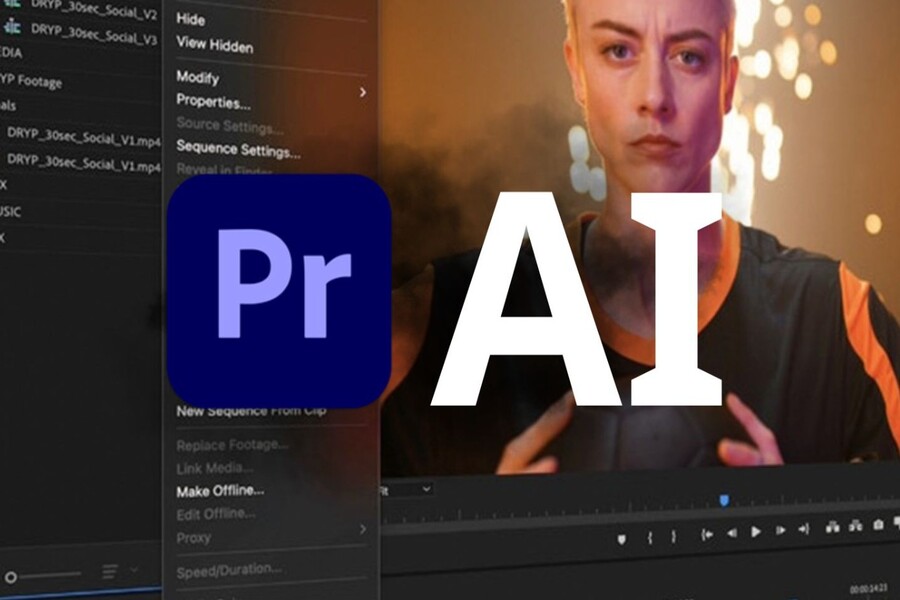The image size is (900, 600).
Task: Open the Modify submenu arrow
Action: pyautogui.click(x=362, y=92)
